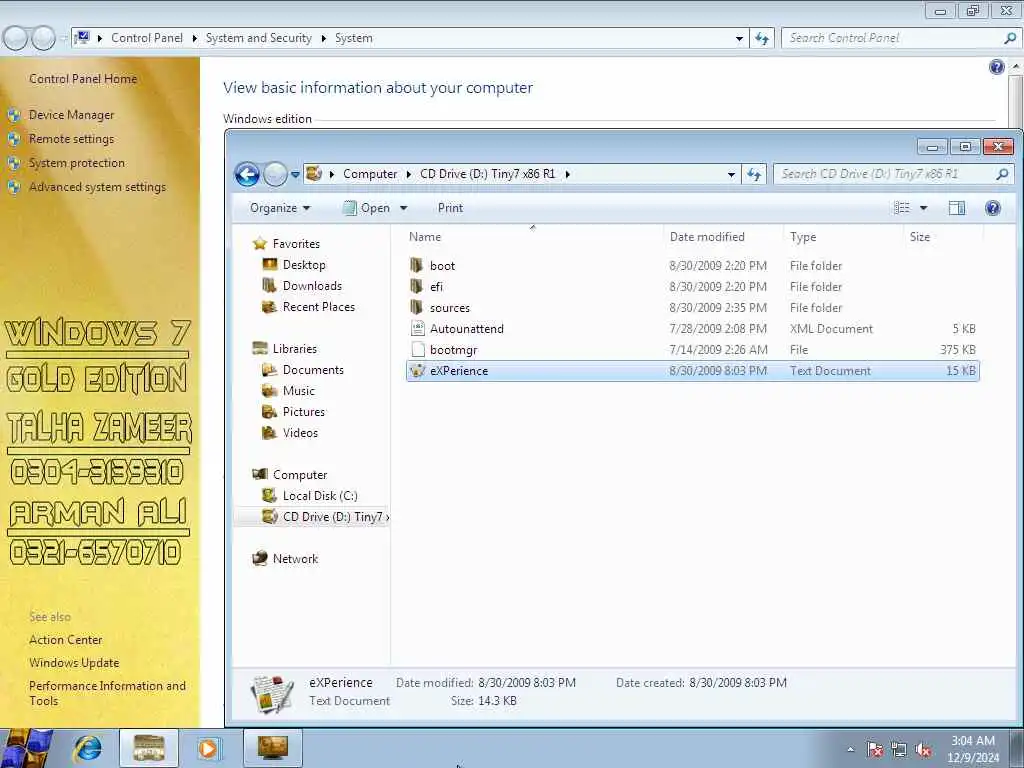Open Windows Update under See also
This screenshot has height=768, width=1024.
pyautogui.click(x=74, y=662)
